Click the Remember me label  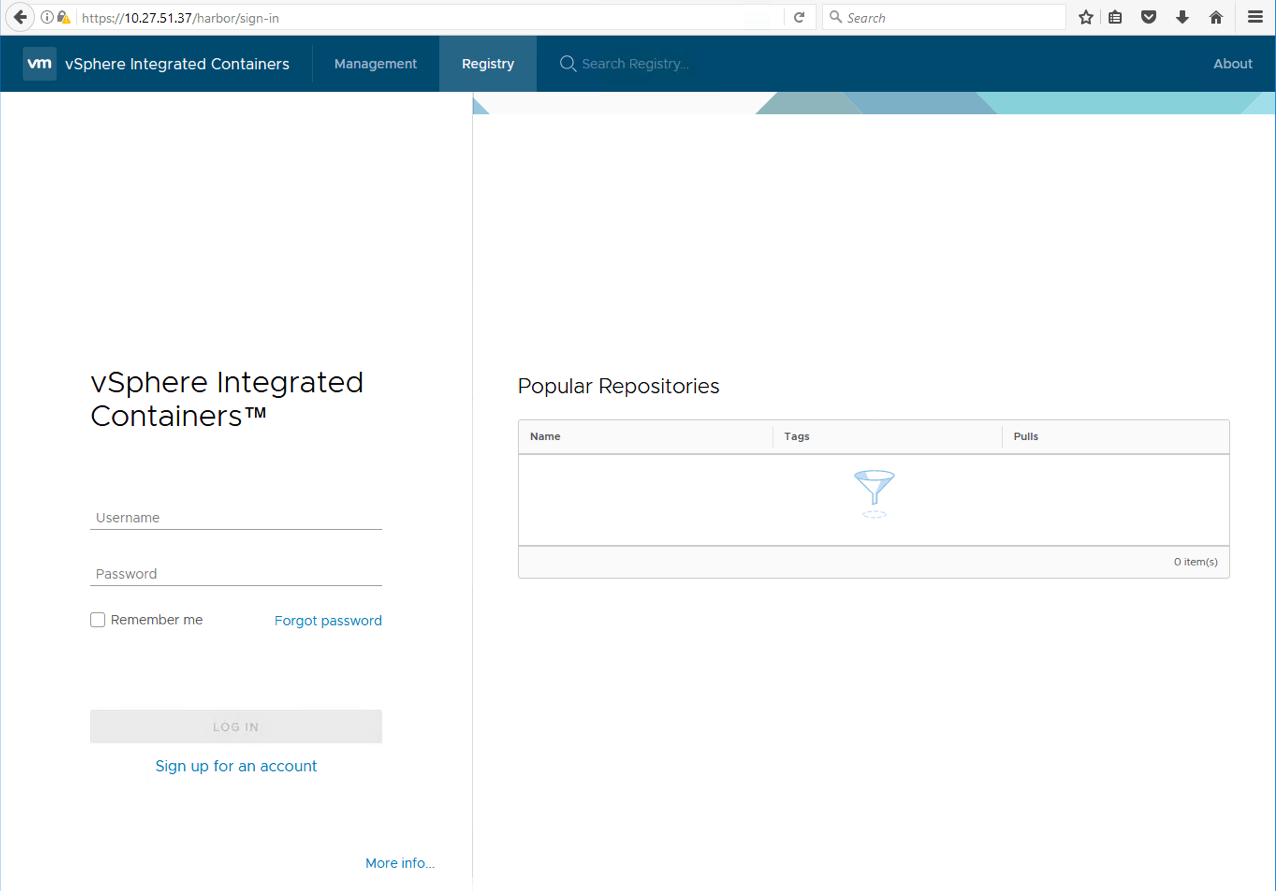pyautogui.click(x=157, y=620)
